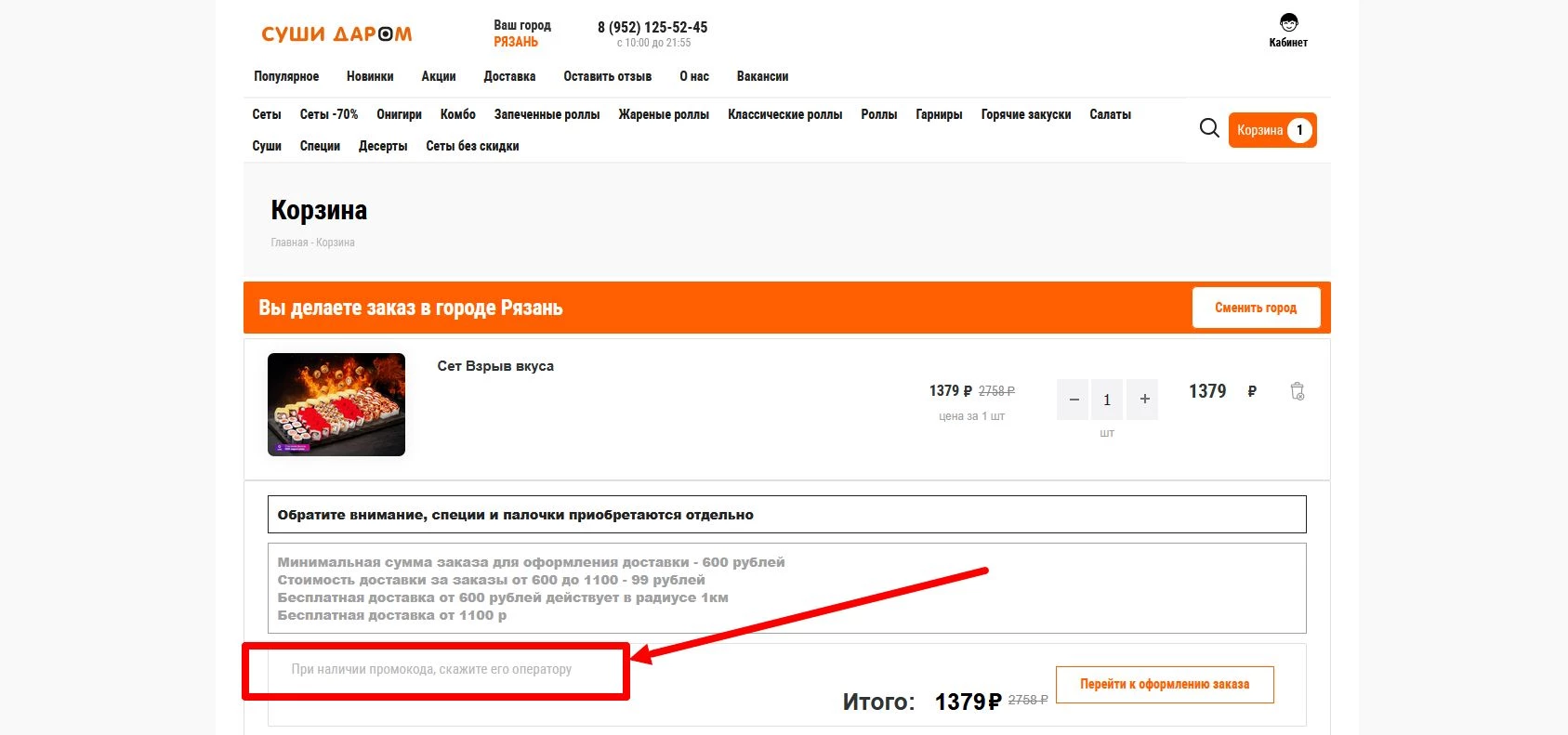Select city РЯЗАНЬ in header
1568x735 pixels.
point(516,42)
